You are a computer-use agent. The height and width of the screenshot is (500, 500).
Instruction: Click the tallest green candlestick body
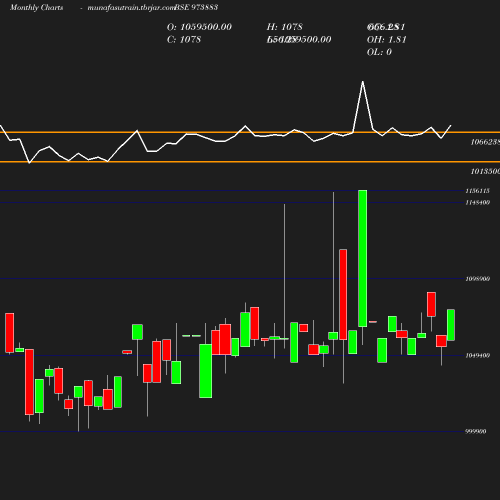tap(363, 258)
